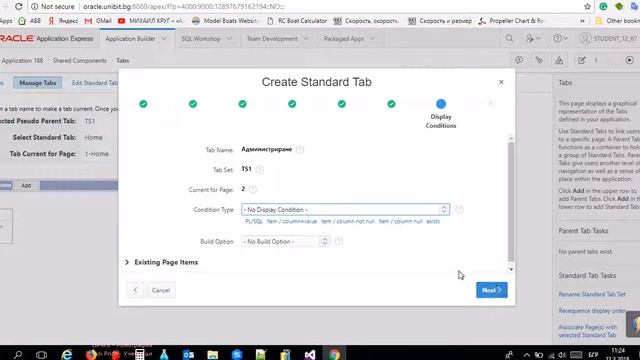Click the second completed wizard step circle
This screenshot has width=640, height=360.
pyautogui.click(x=193, y=104)
